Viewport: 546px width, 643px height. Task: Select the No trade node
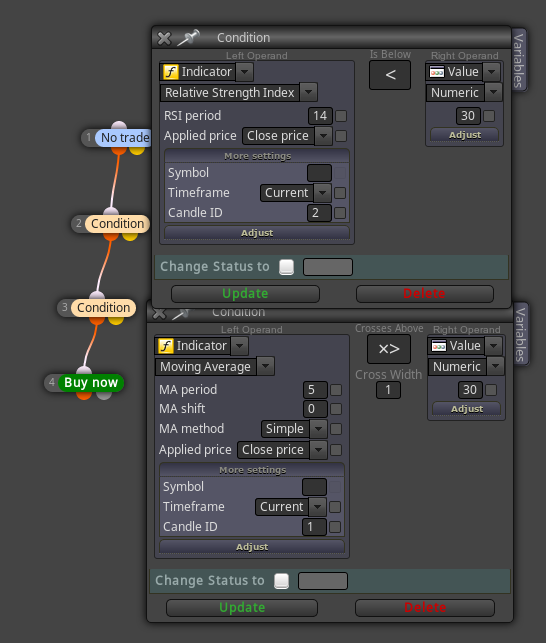[122, 137]
